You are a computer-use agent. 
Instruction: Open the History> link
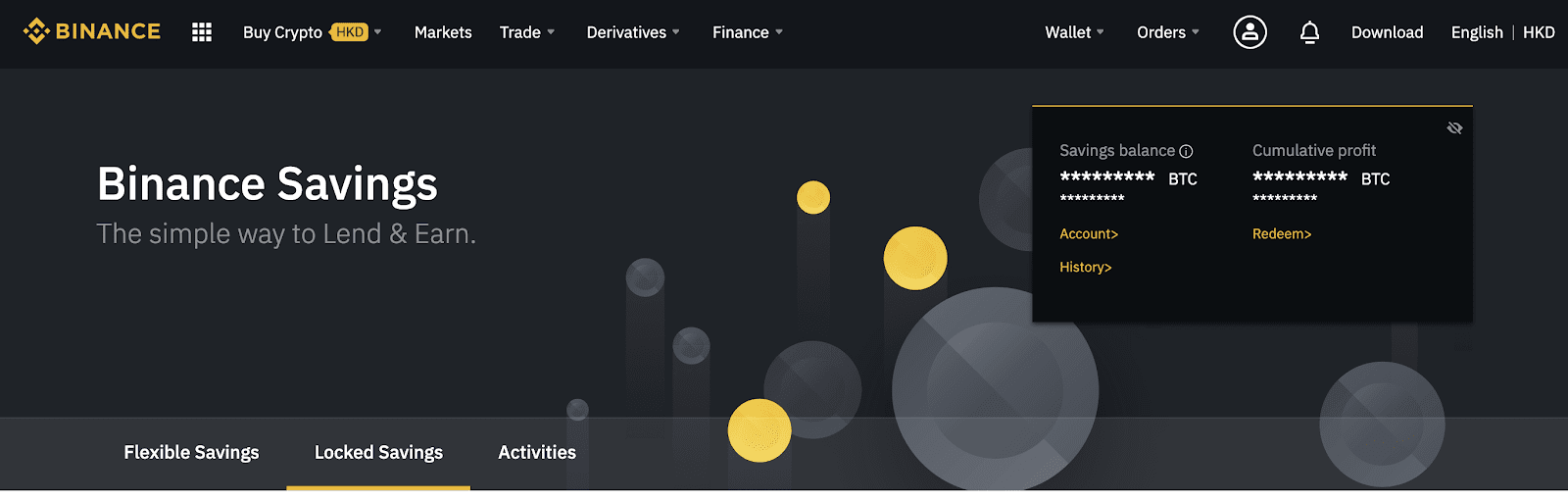tap(1086, 267)
